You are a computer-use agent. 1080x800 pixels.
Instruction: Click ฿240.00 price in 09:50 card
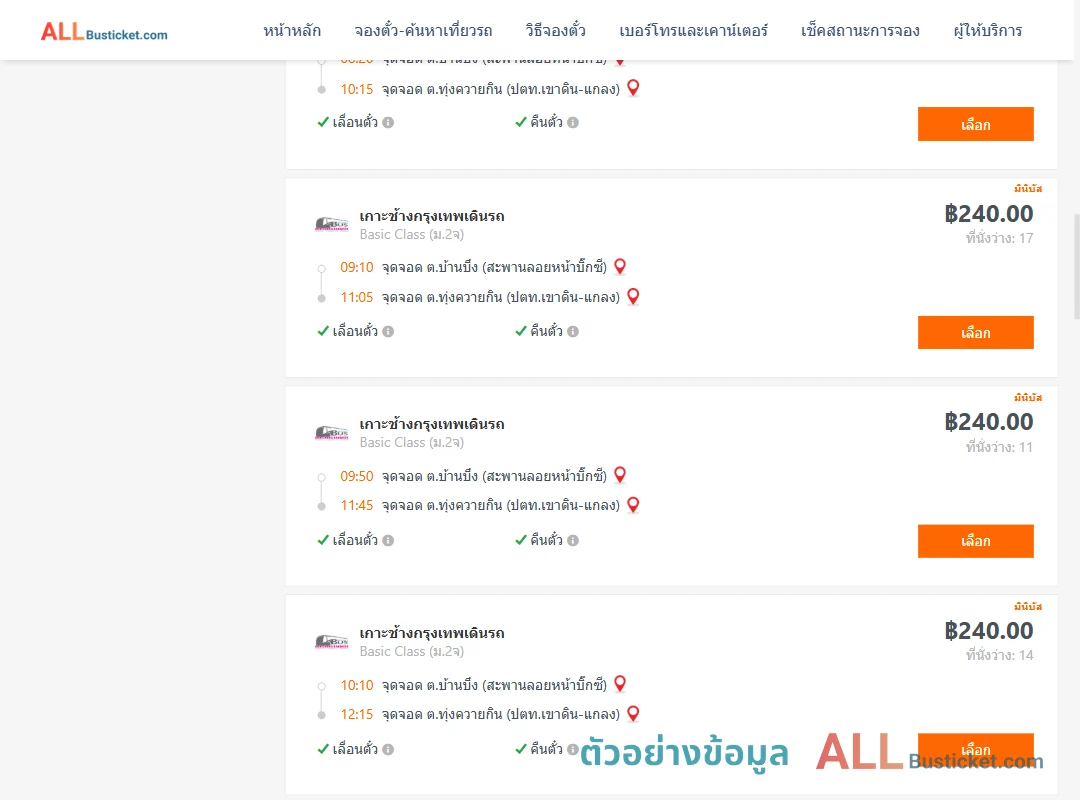(989, 422)
